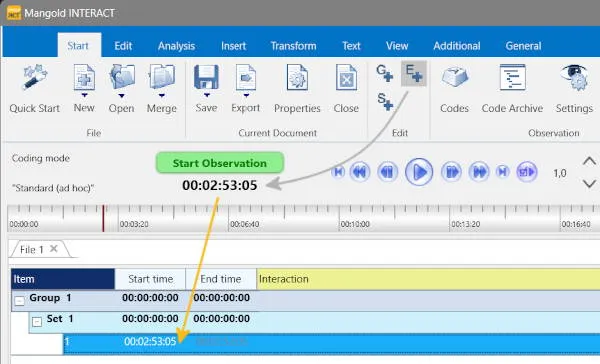Image resolution: width=600 pixels, height=364 pixels.
Task: Click the End time column header
Action: click(x=221, y=279)
